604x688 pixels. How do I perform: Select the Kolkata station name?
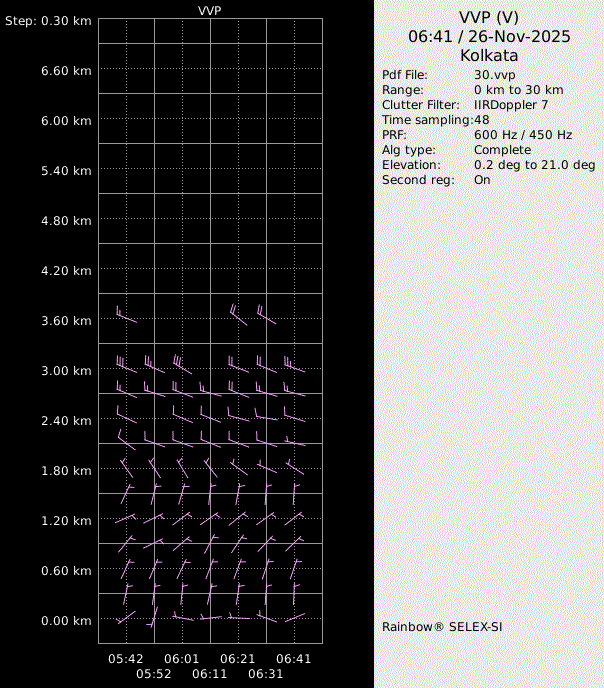point(489,56)
